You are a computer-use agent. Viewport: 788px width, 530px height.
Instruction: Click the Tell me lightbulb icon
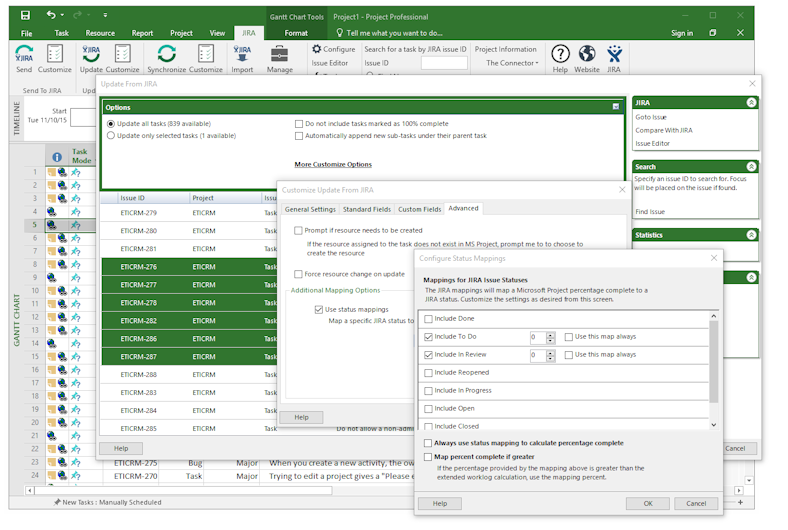tap(340, 33)
